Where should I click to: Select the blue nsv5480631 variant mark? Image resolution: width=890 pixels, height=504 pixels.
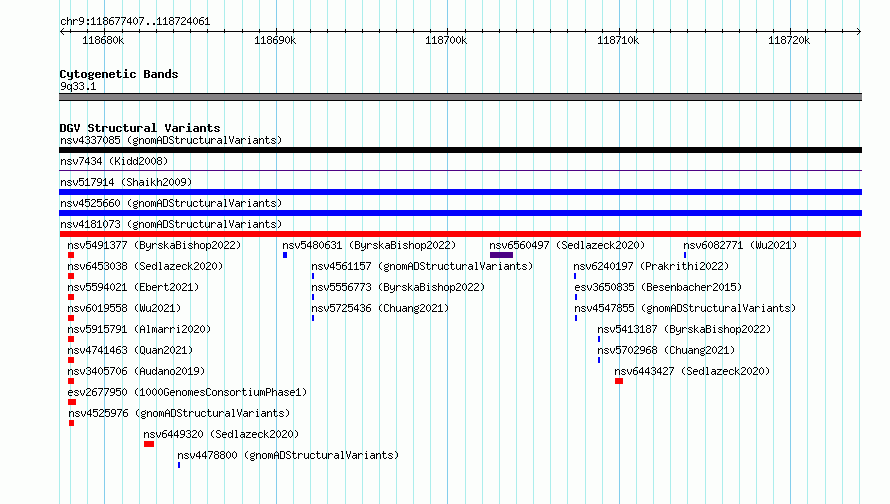point(285,255)
